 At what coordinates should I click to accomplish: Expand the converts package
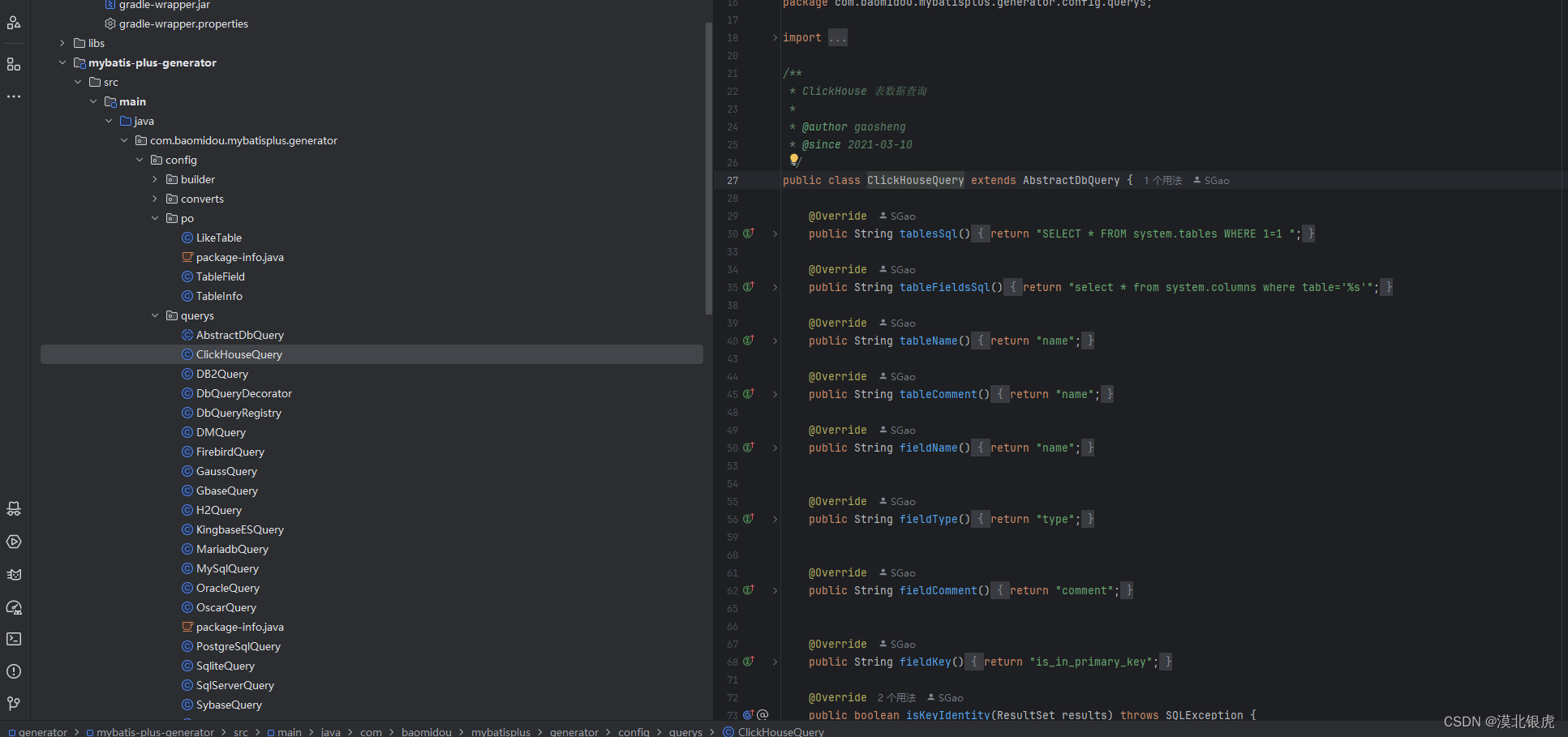pos(155,199)
